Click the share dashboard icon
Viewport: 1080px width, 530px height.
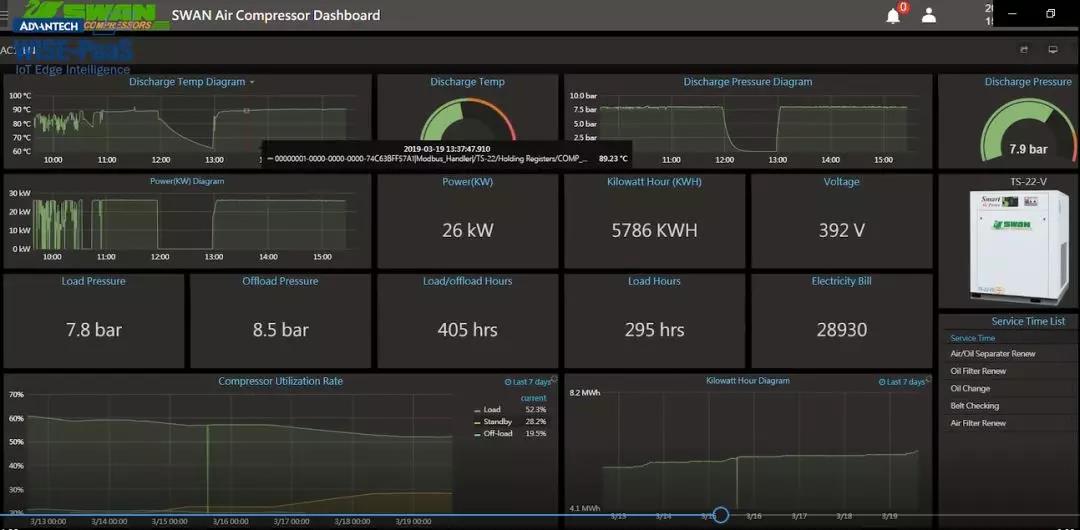(1024, 49)
